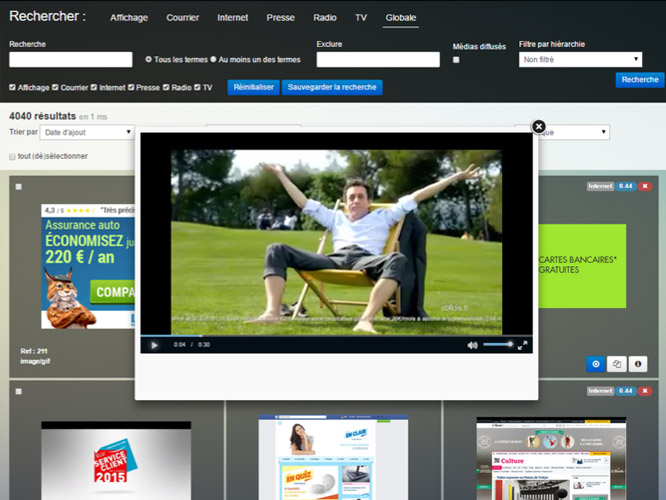Image resolution: width=666 pixels, height=500 pixels.
Task: Click the Internet badge on the Culture card
Action: click(600, 391)
